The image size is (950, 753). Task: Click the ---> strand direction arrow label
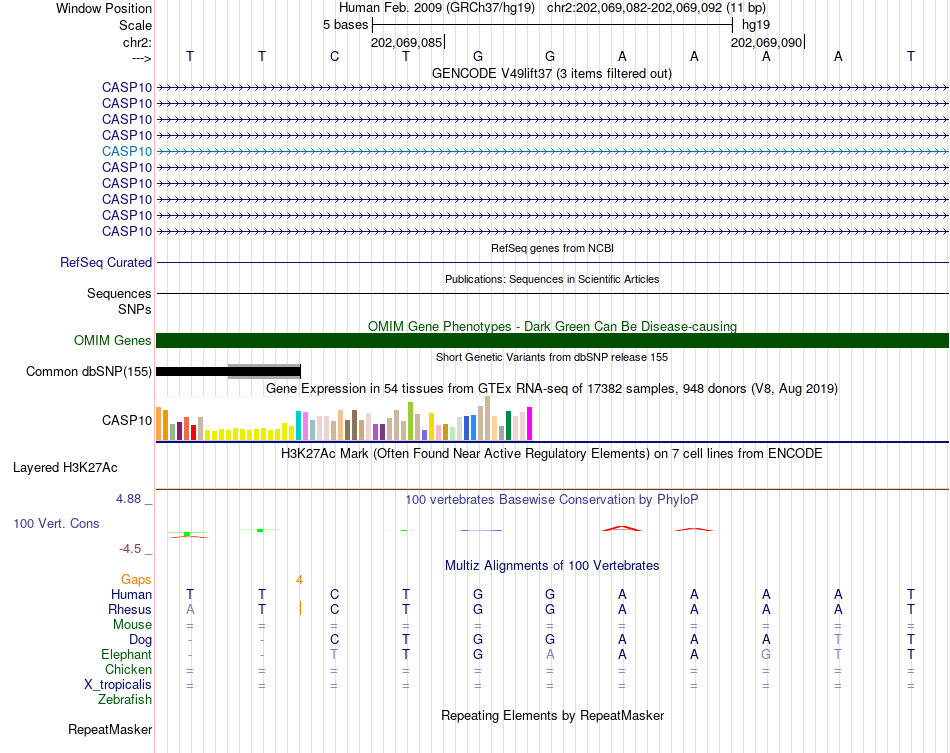[x=142, y=58]
